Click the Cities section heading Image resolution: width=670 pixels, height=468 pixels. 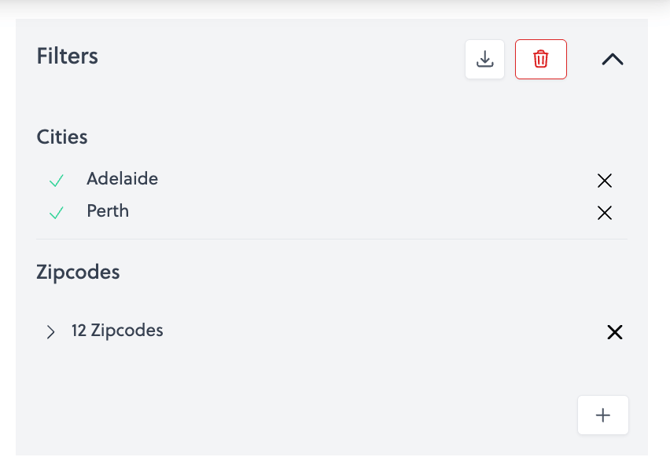(62, 137)
